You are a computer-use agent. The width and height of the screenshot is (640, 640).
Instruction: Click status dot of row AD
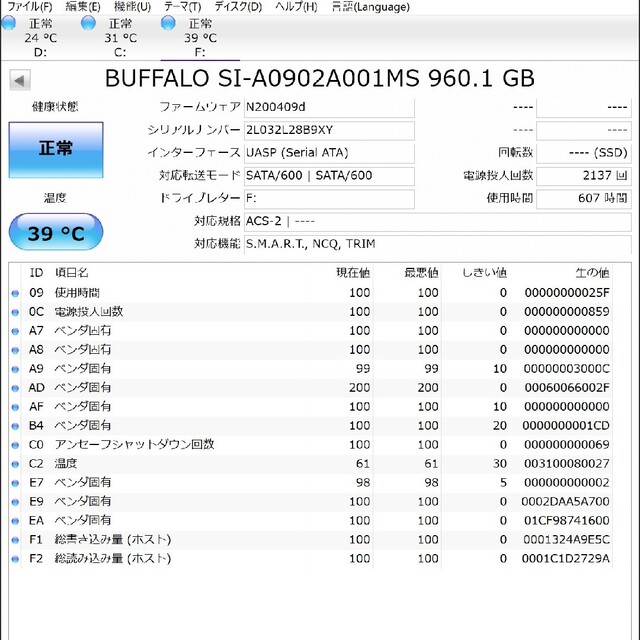pos(15,389)
